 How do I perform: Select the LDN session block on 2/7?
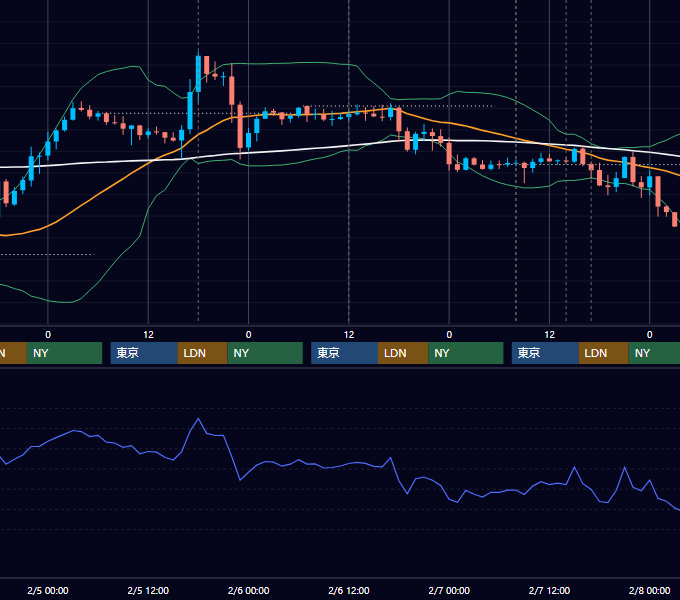(604, 353)
